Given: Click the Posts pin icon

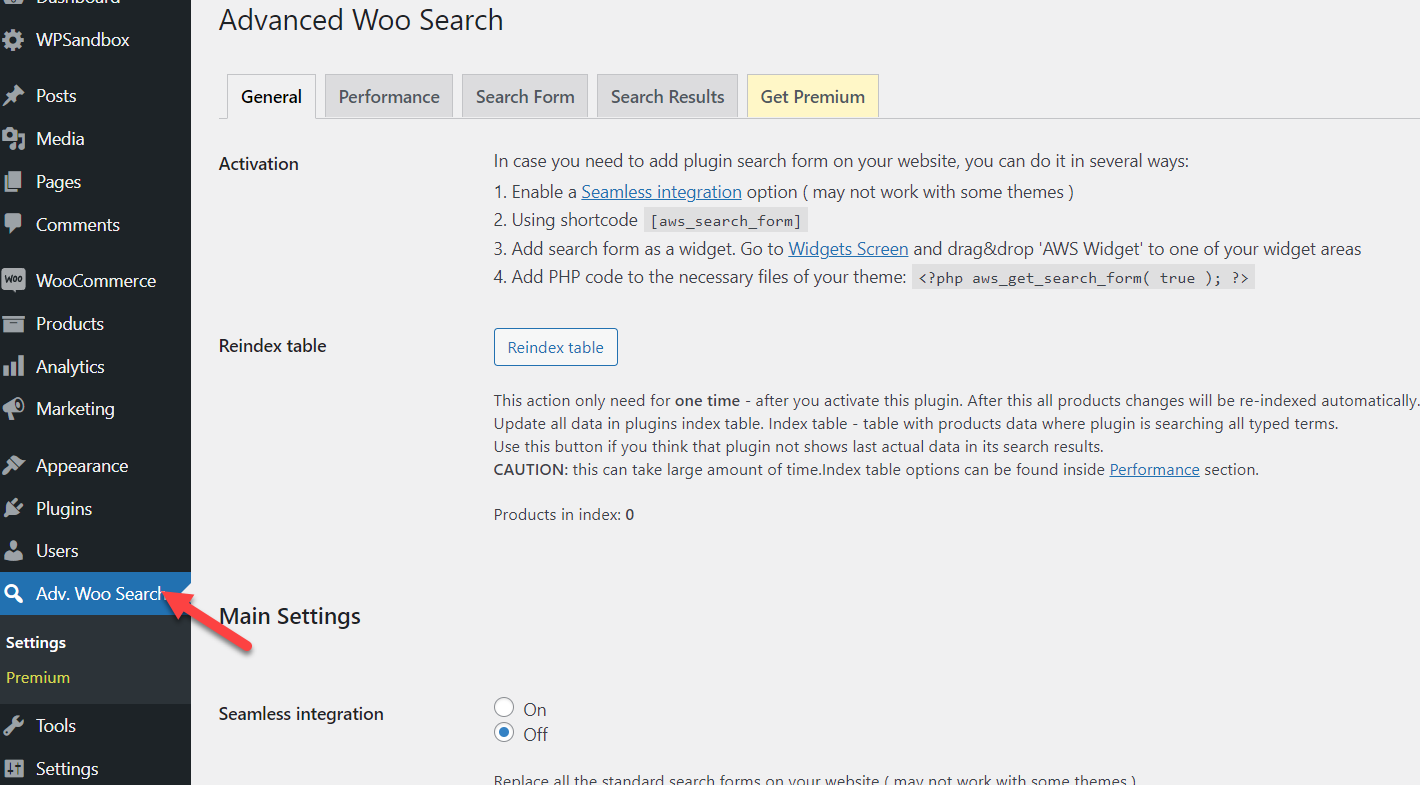Looking at the screenshot, I should click(13, 96).
